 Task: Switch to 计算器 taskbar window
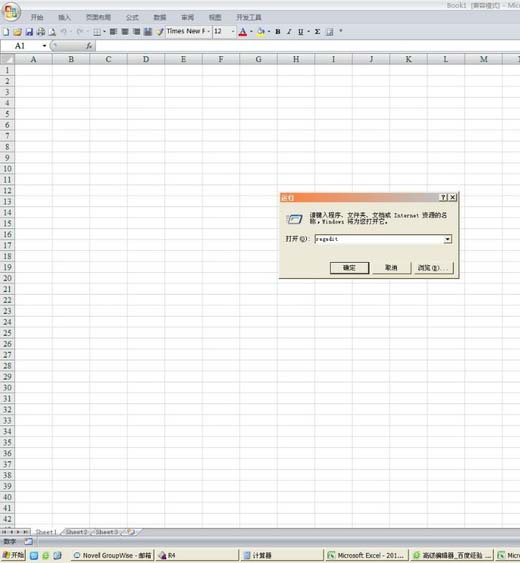tap(282, 555)
